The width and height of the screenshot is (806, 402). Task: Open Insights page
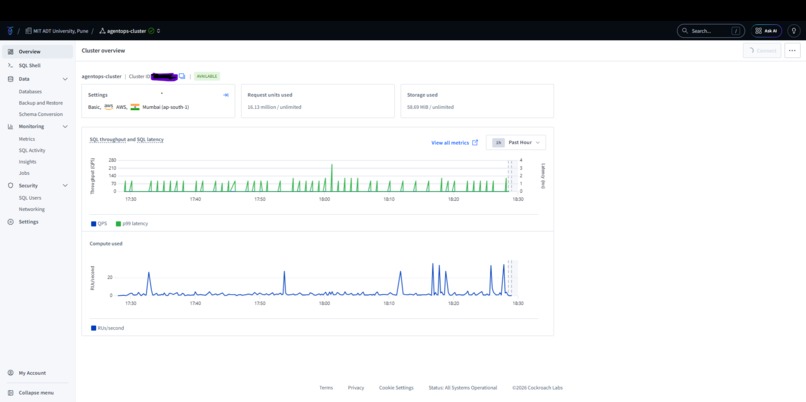[27, 161]
